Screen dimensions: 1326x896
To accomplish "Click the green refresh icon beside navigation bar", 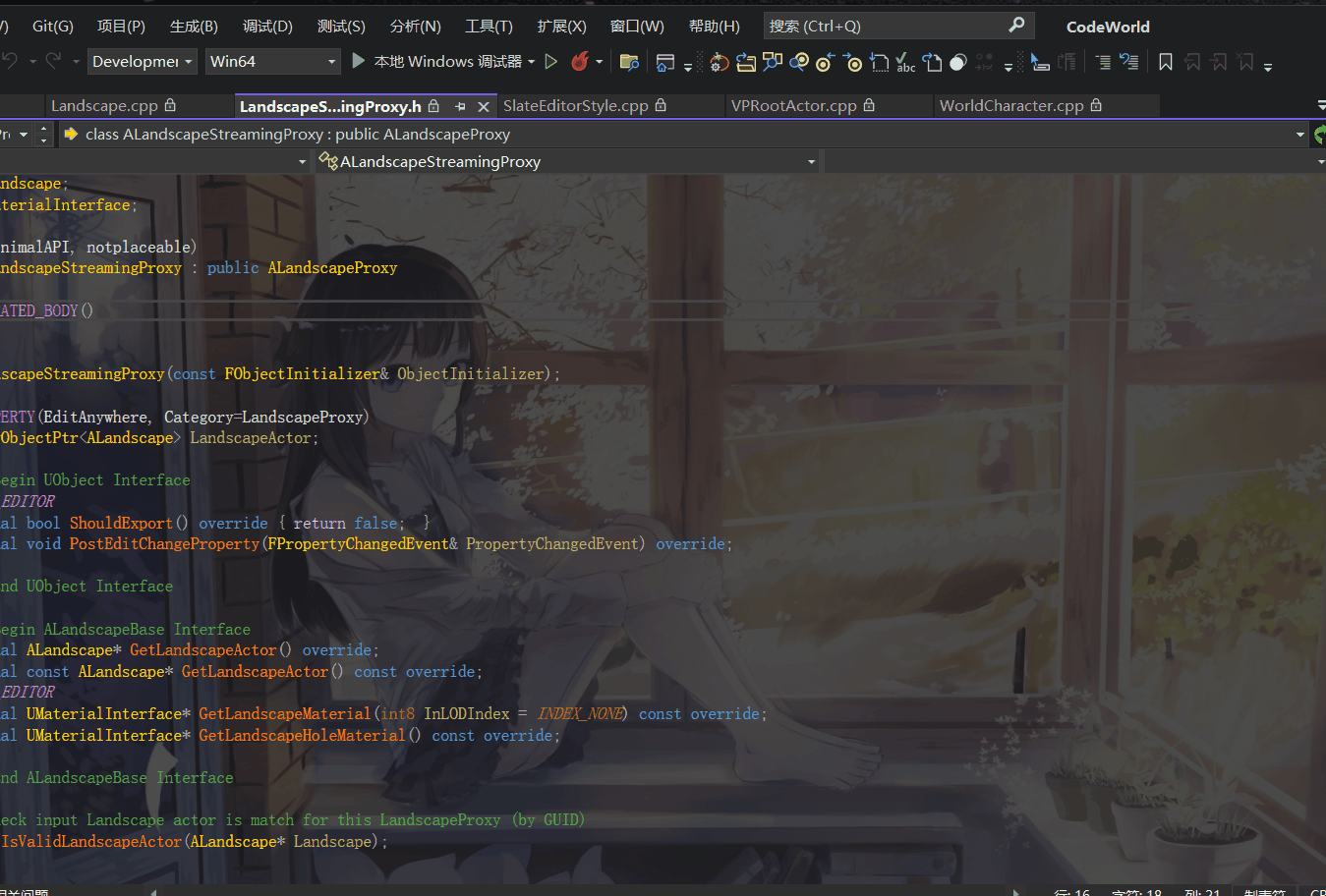I will coord(1320,135).
